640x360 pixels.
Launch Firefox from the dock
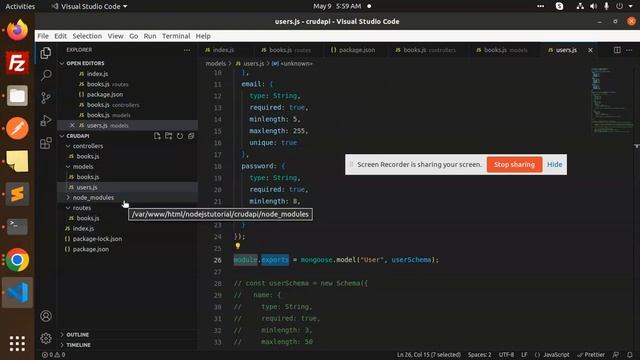(17, 30)
